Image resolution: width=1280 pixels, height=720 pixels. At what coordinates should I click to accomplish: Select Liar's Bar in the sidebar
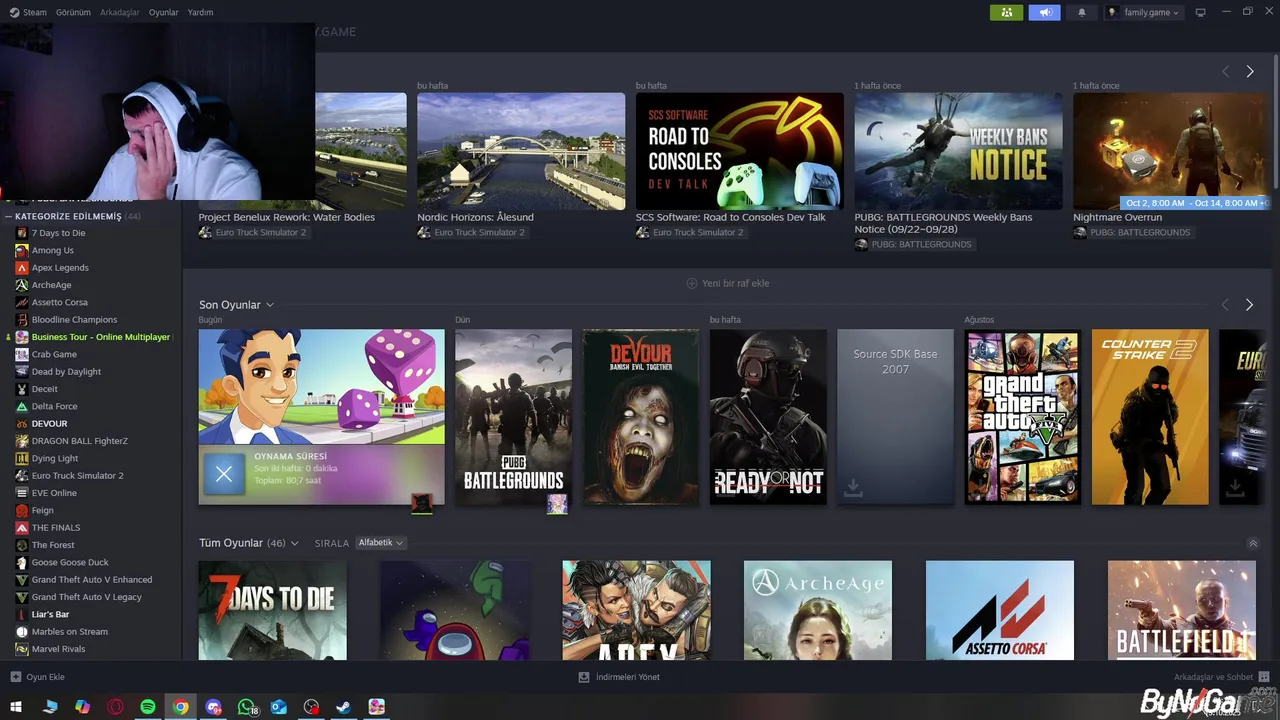click(x=50, y=614)
